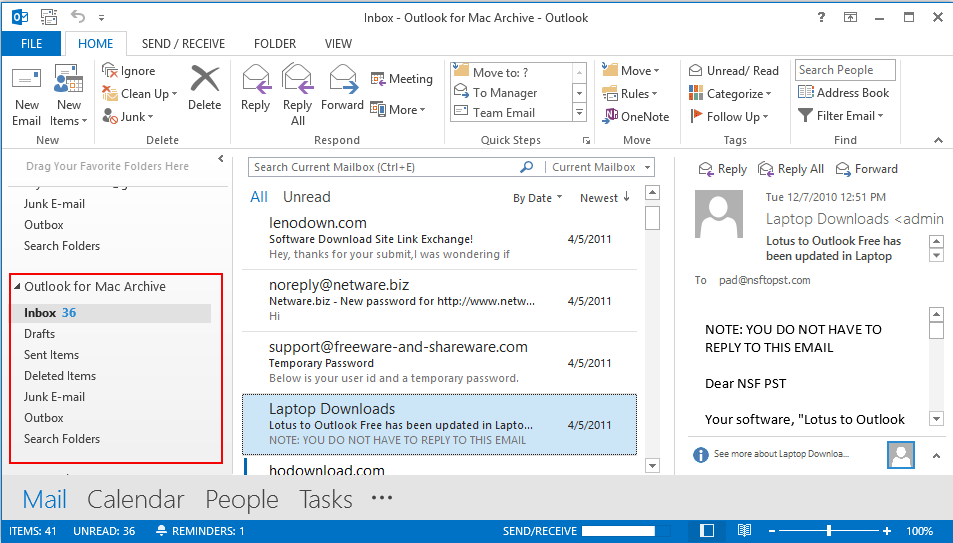Open Outlook Help question mark
This screenshot has height=543, width=953.
pos(822,17)
